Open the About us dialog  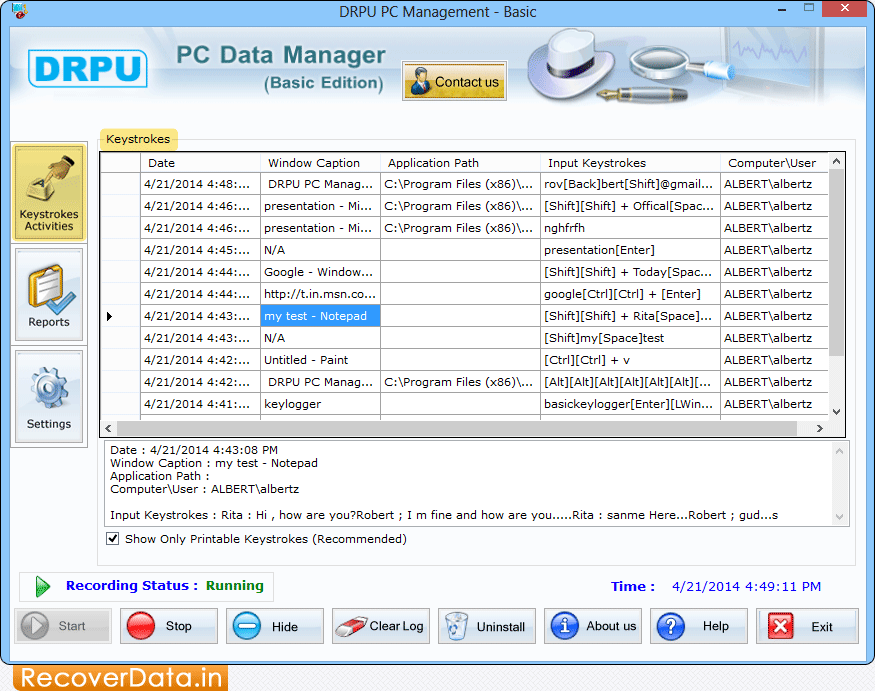[593, 626]
